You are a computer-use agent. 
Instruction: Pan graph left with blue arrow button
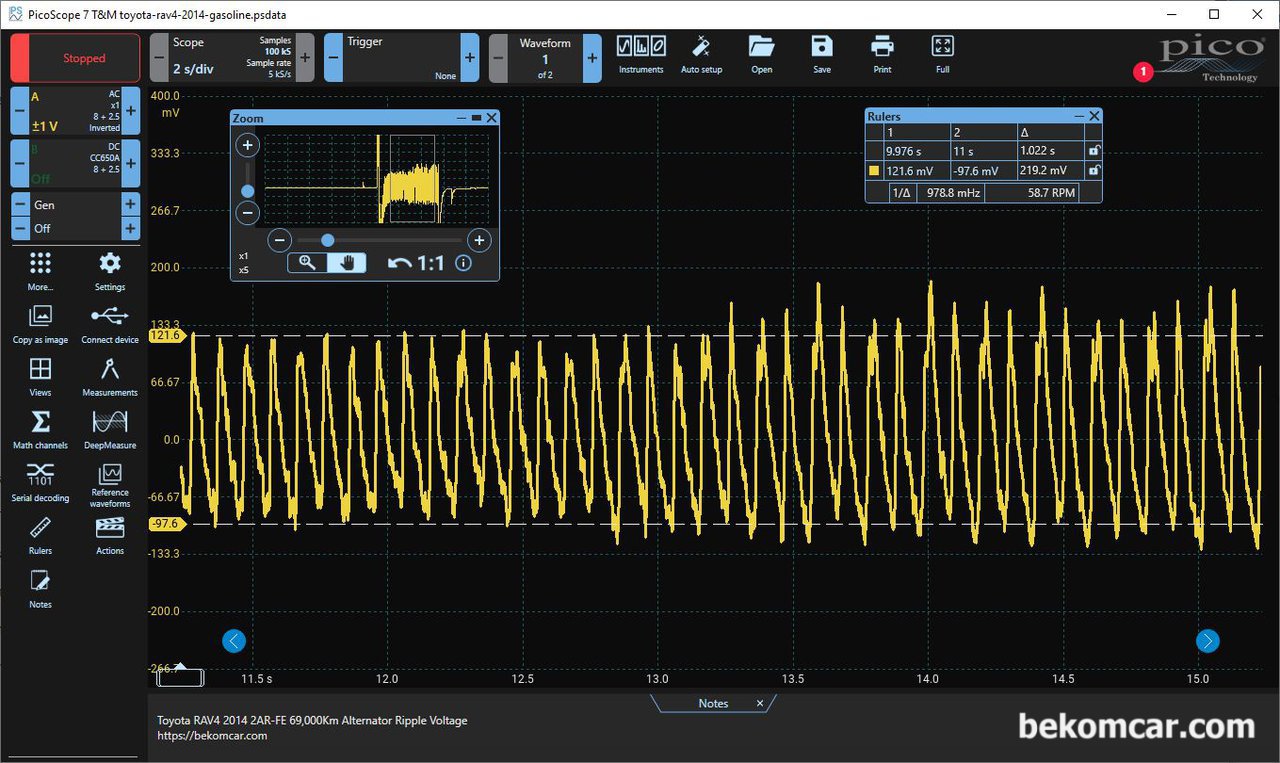[234, 641]
